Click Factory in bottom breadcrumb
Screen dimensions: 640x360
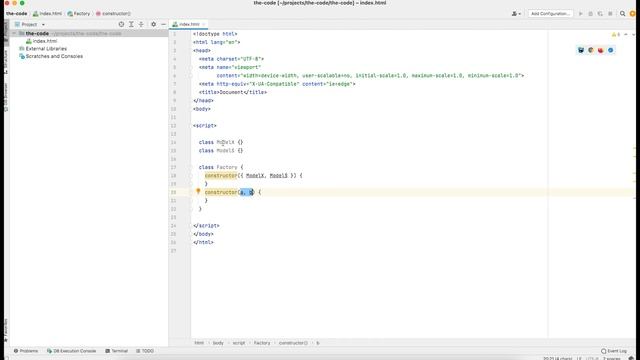point(262,343)
